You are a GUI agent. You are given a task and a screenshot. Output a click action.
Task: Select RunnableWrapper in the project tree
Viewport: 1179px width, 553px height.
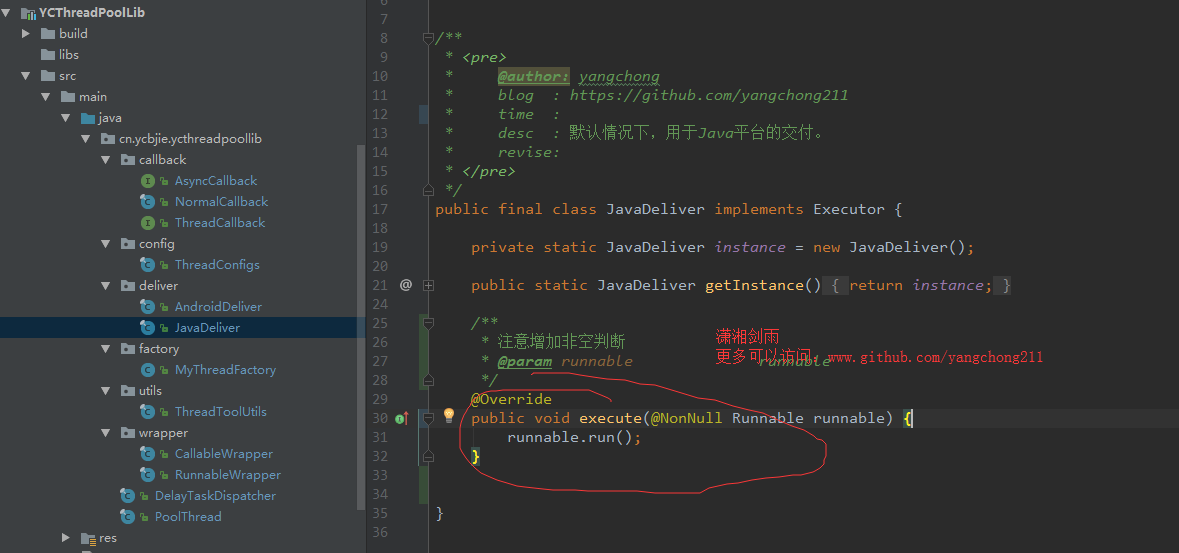tap(228, 476)
